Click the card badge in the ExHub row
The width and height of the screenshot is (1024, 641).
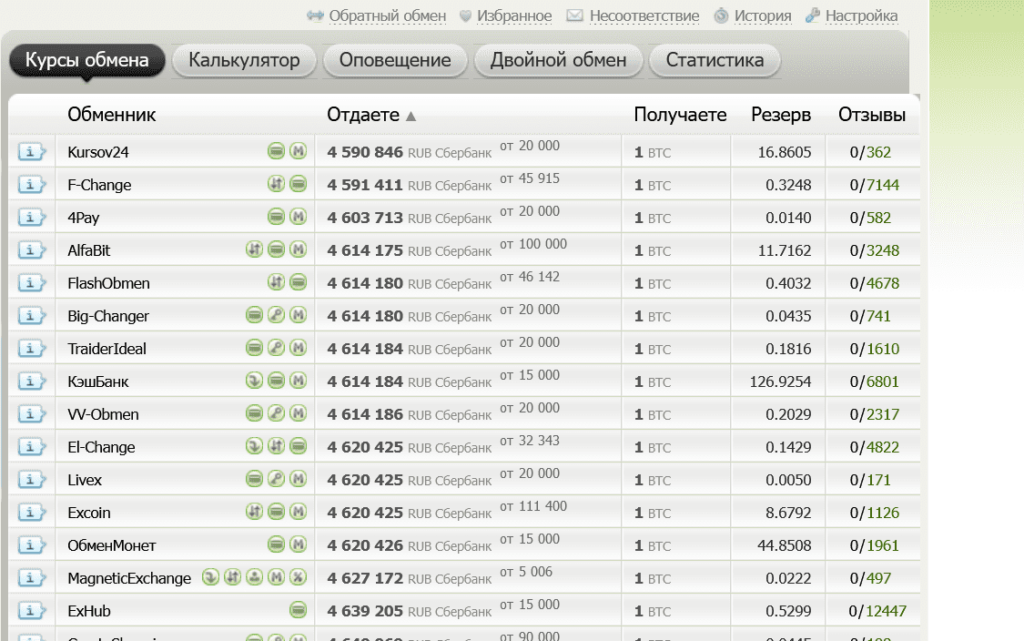click(298, 610)
